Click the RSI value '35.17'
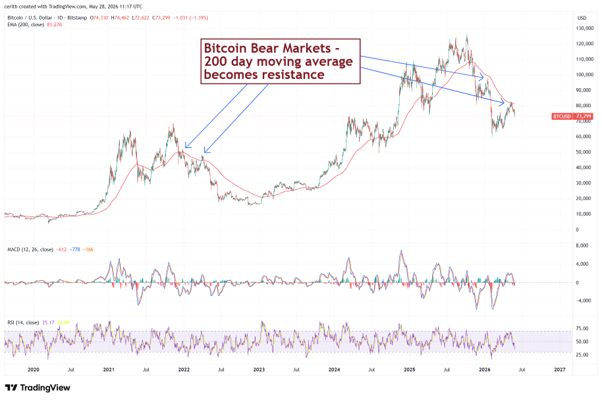This screenshot has width=602, height=400. point(48,322)
